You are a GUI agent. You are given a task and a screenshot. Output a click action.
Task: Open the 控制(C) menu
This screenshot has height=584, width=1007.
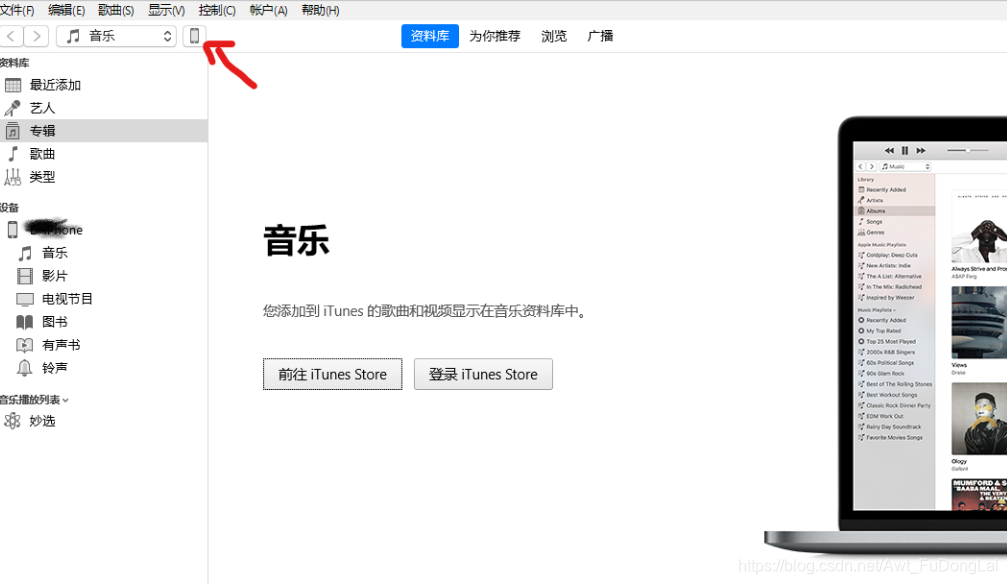pos(217,10)
